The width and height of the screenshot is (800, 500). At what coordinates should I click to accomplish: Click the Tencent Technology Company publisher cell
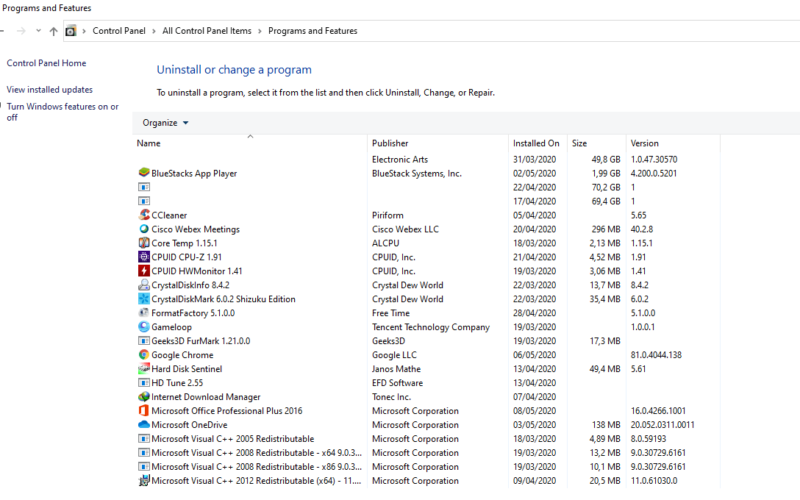click(x=431, y=327)
